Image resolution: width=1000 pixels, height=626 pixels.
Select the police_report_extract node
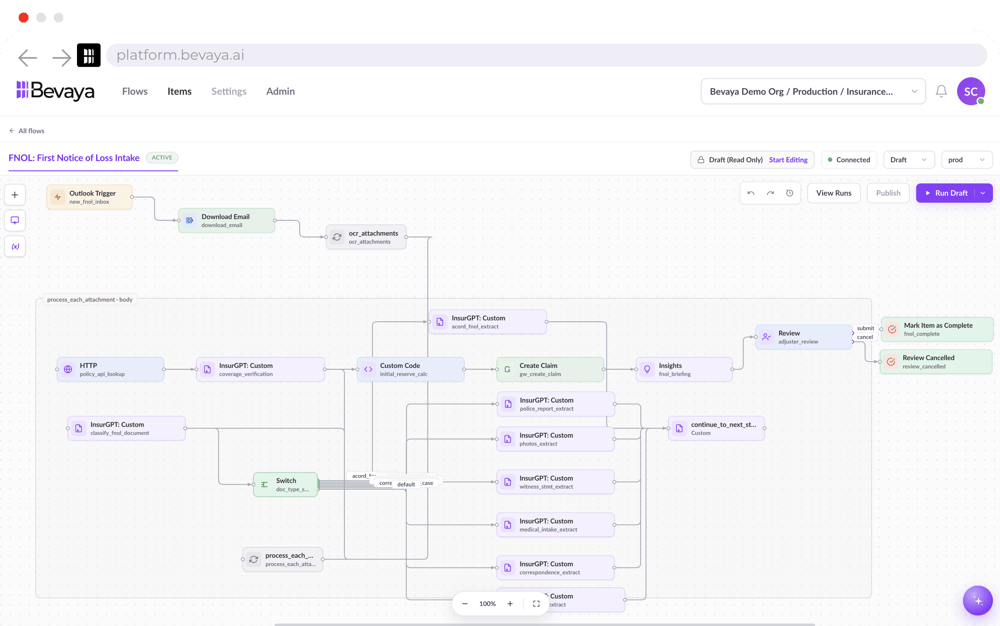pos(555,404)
